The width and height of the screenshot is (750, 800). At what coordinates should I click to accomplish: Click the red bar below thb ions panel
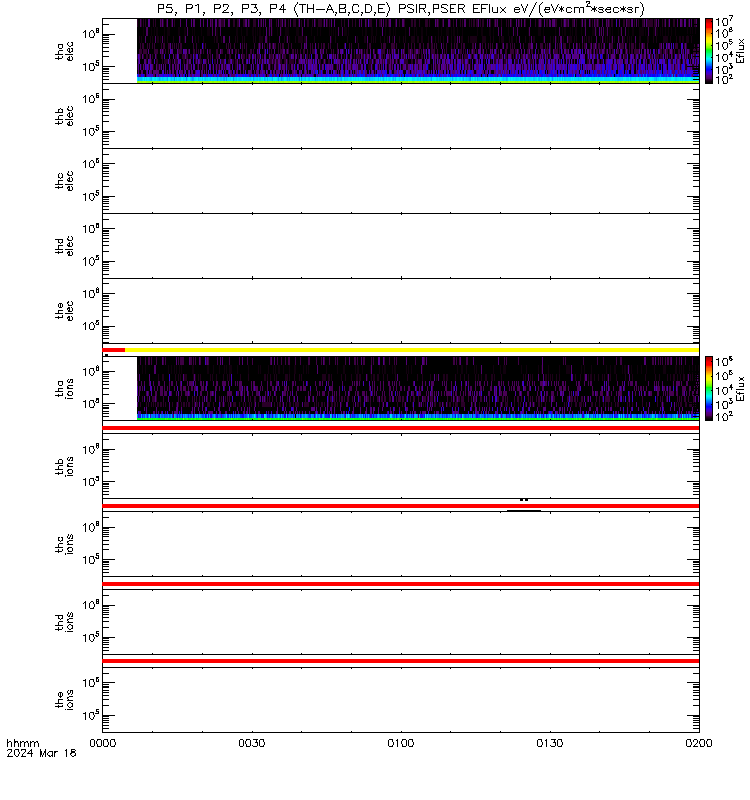point(401,506)
